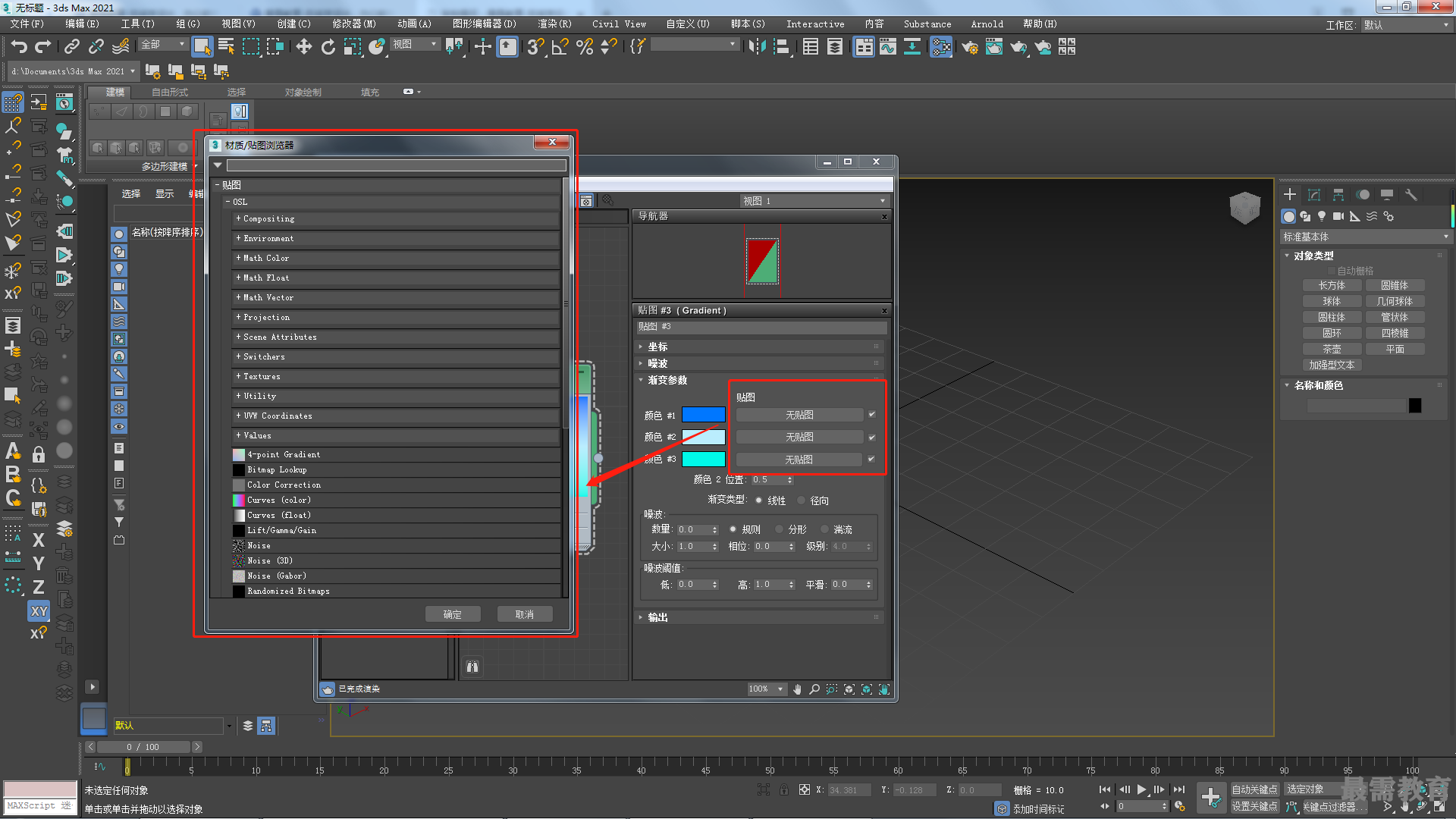Select Lights category in command panel
Viewport: 1456px width, 819px height.
(x=1322, y=216)
